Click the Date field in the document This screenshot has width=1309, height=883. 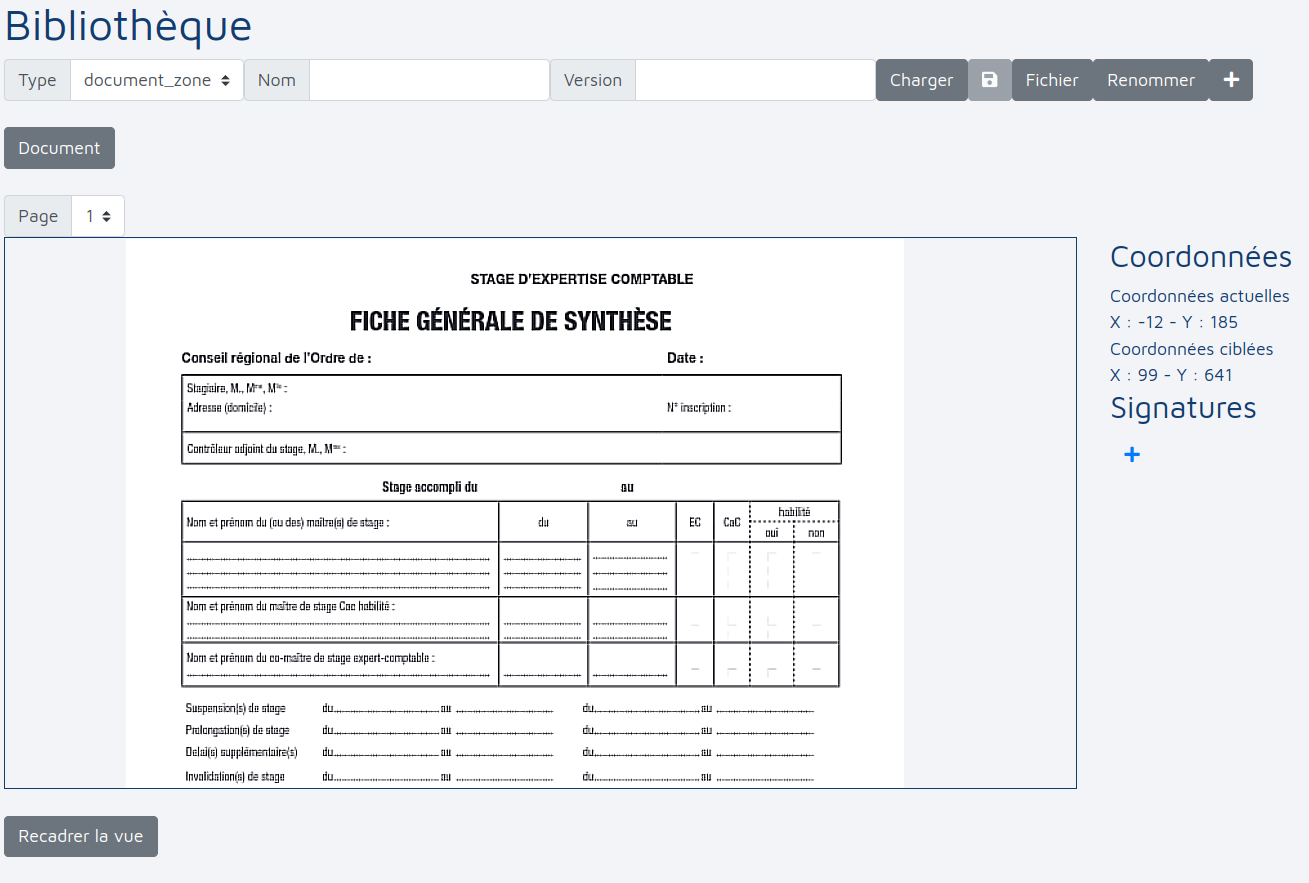(x=685, y=358)
